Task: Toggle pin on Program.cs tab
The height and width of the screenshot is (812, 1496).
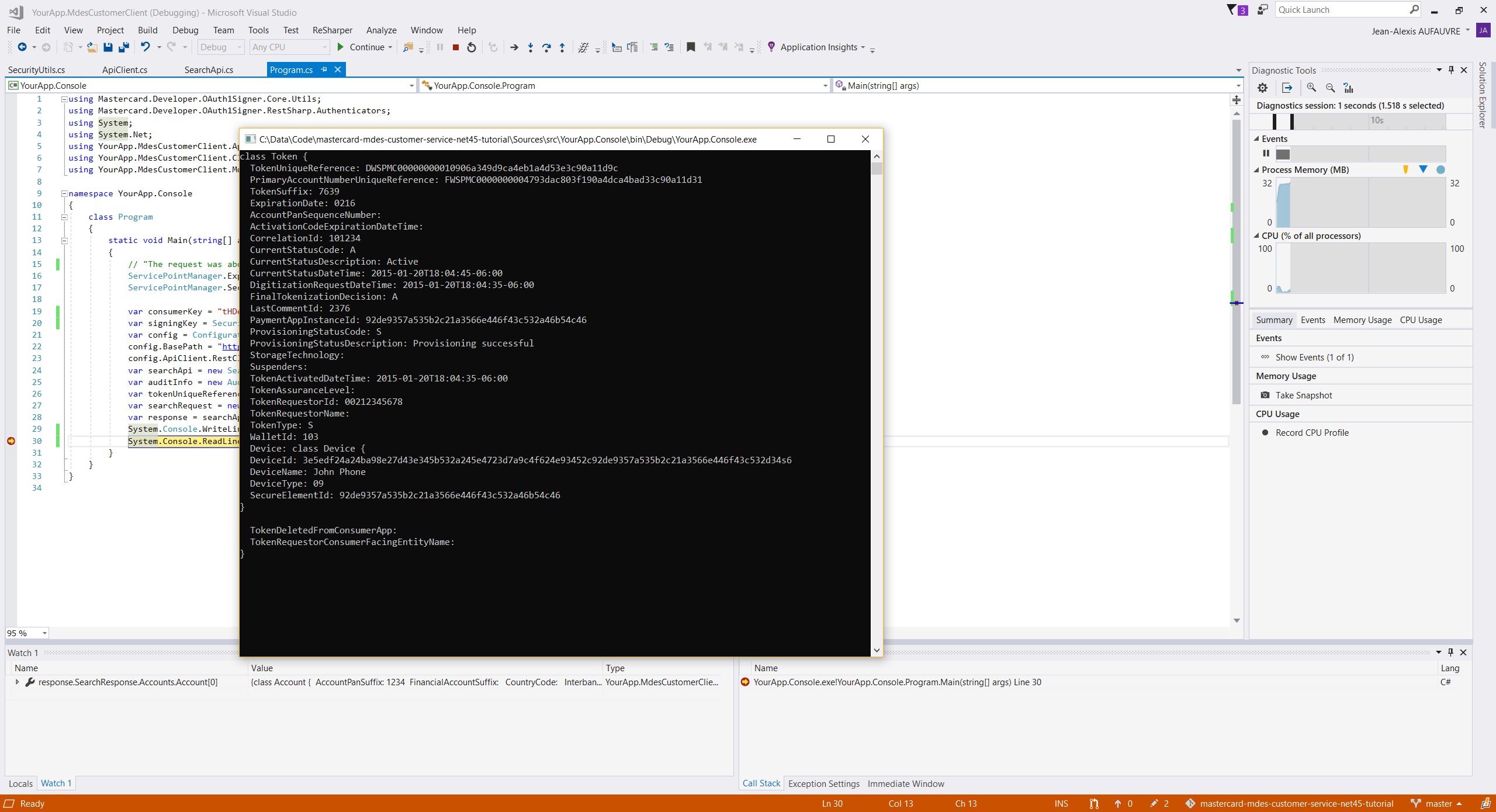Action: pos(324,70)
